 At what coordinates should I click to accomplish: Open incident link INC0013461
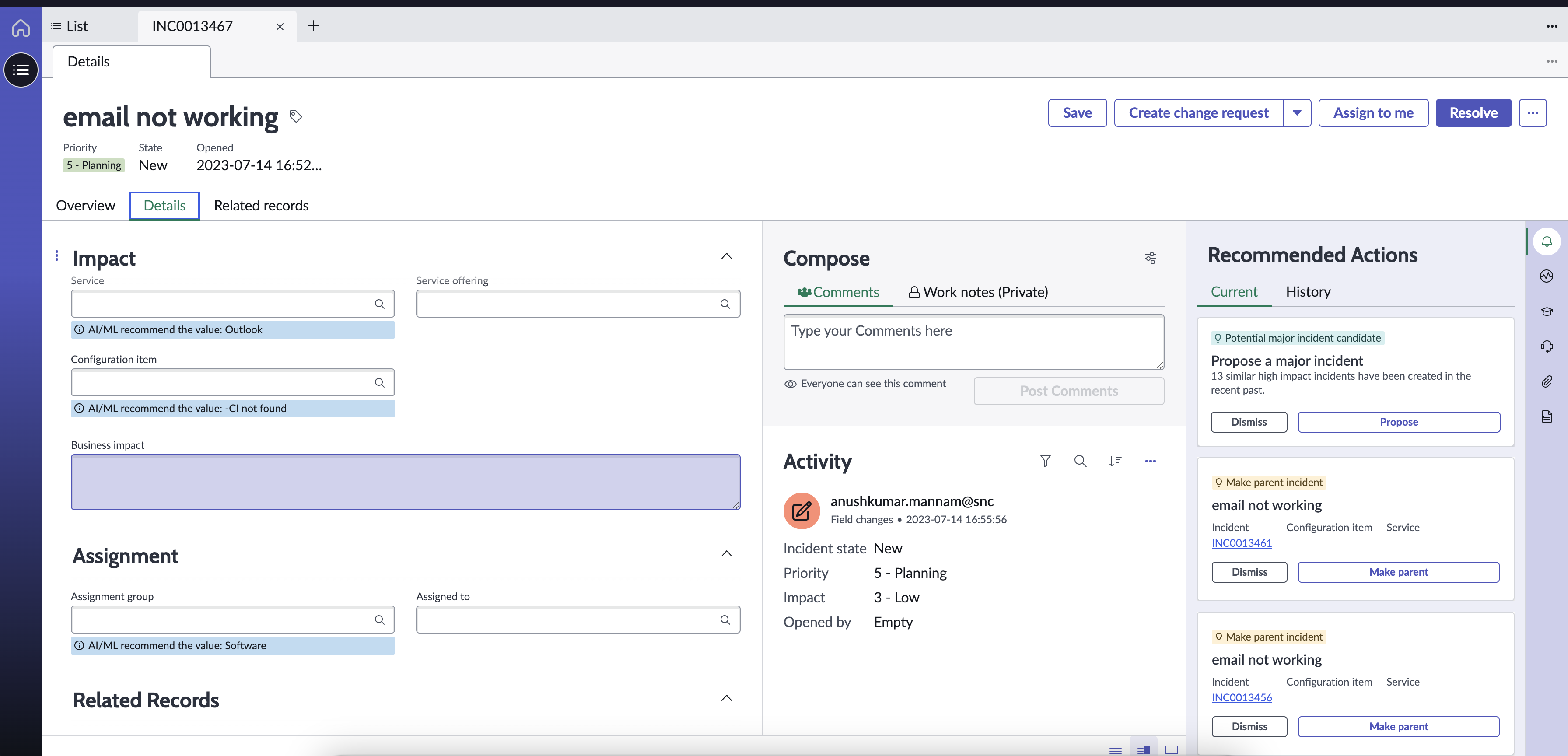tap(1241, 543)
